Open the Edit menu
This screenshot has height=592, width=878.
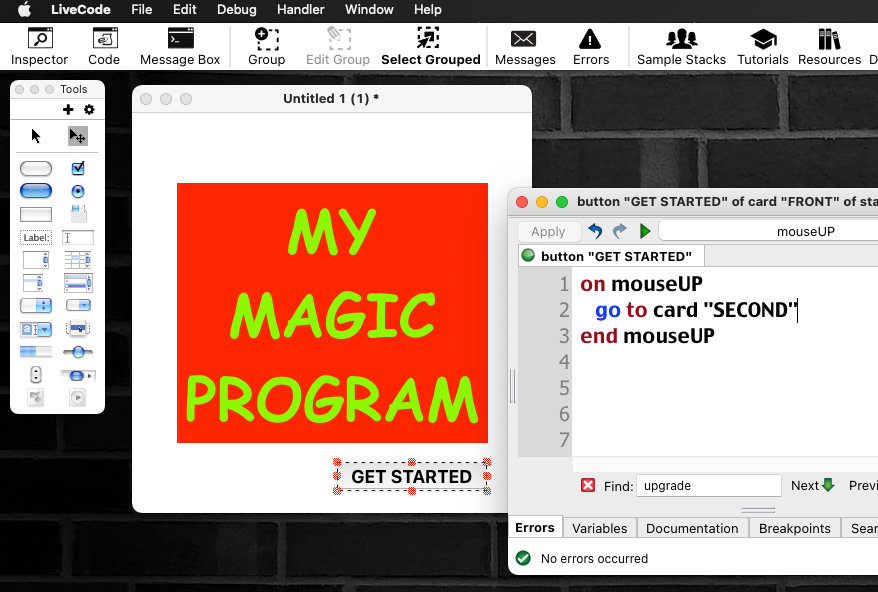pyautogui.click(x=184, y=10)
